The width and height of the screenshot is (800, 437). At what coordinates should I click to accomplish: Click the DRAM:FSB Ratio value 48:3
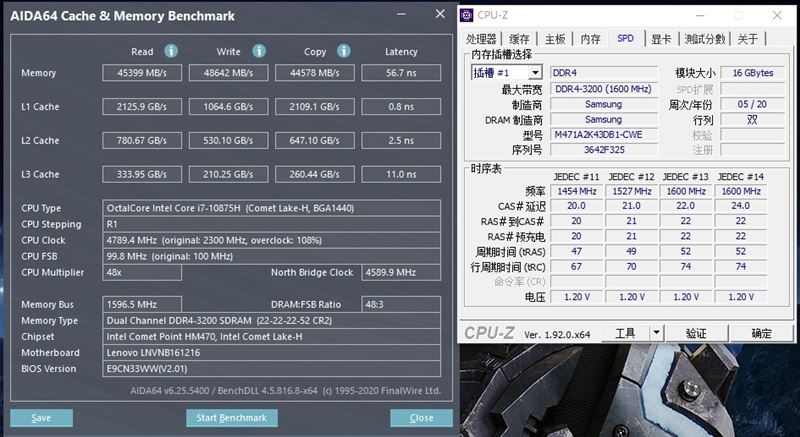(x=401, y=304)
